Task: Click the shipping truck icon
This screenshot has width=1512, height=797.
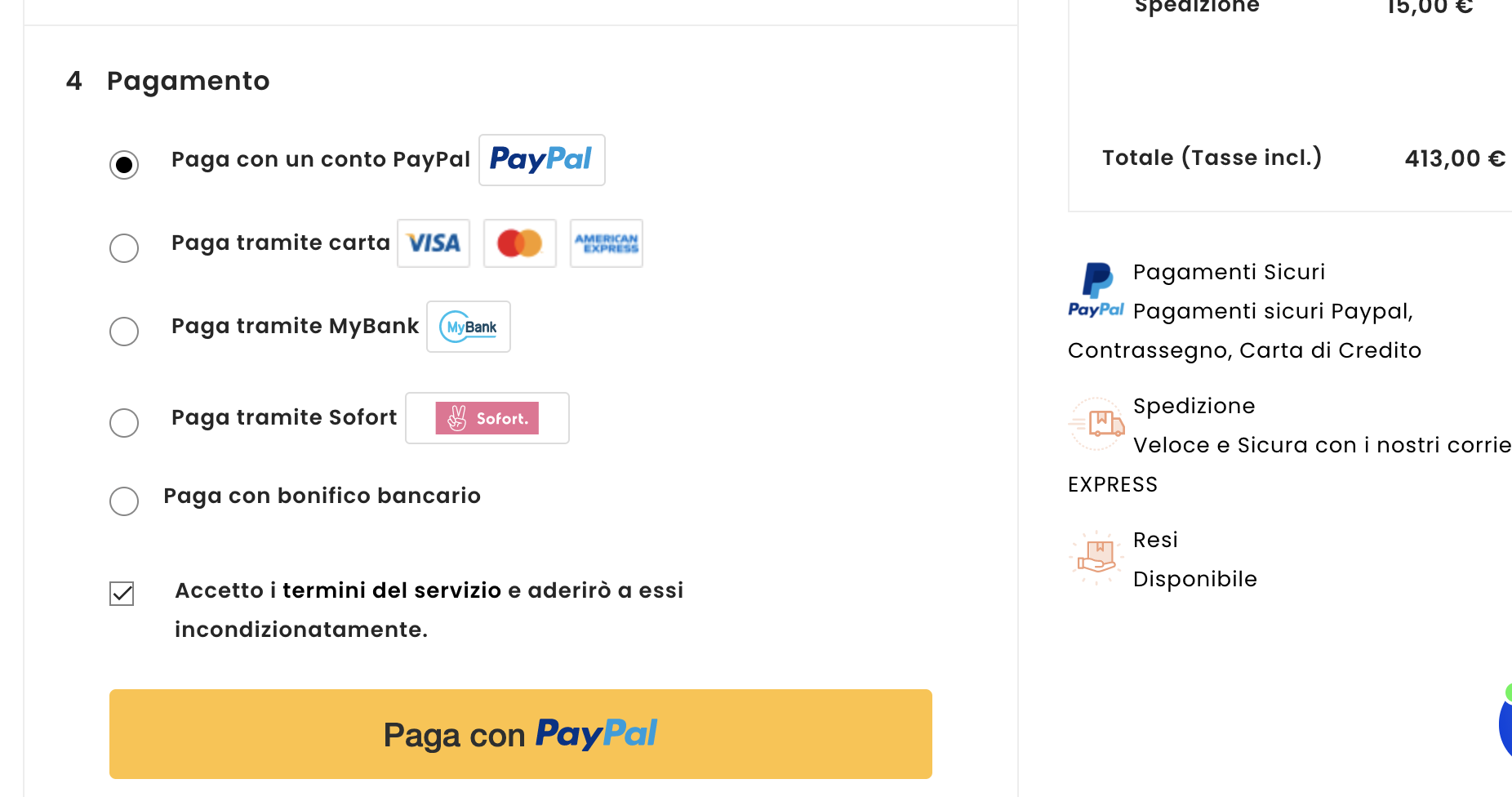Action: pyautogui.click(x=1097, y=423)
